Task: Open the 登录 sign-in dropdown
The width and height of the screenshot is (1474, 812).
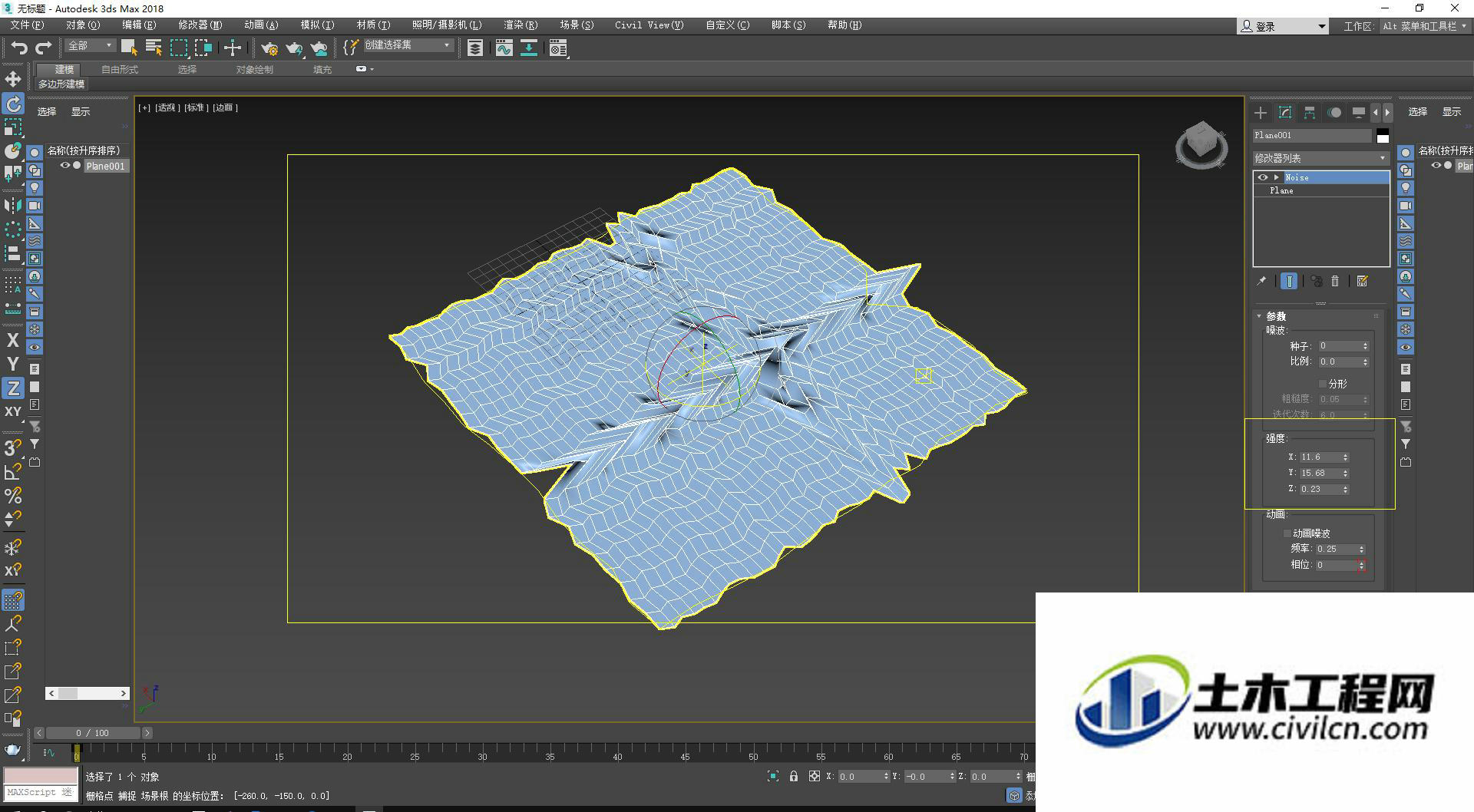Action: [1283, 26]
